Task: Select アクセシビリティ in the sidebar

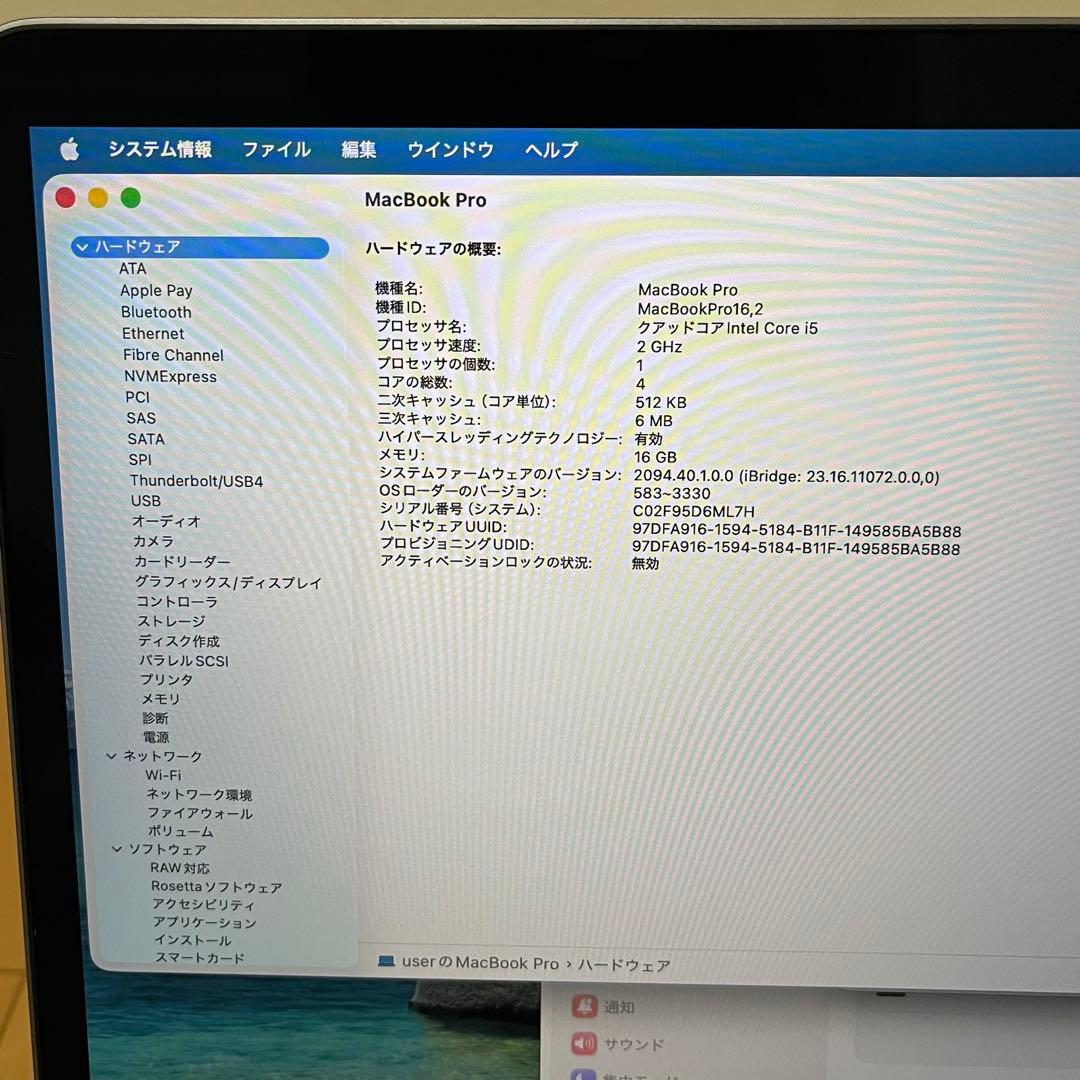Action: coord(203,904)
